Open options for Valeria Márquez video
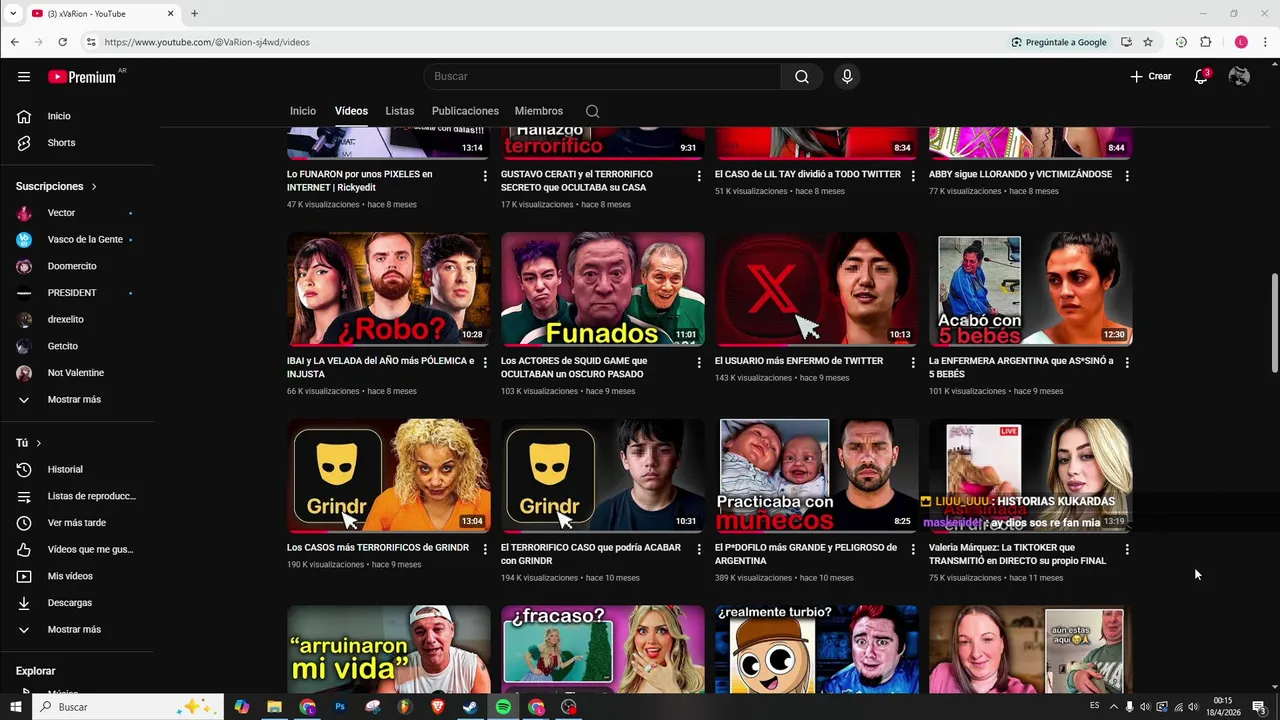 (x=1127, y=549)
